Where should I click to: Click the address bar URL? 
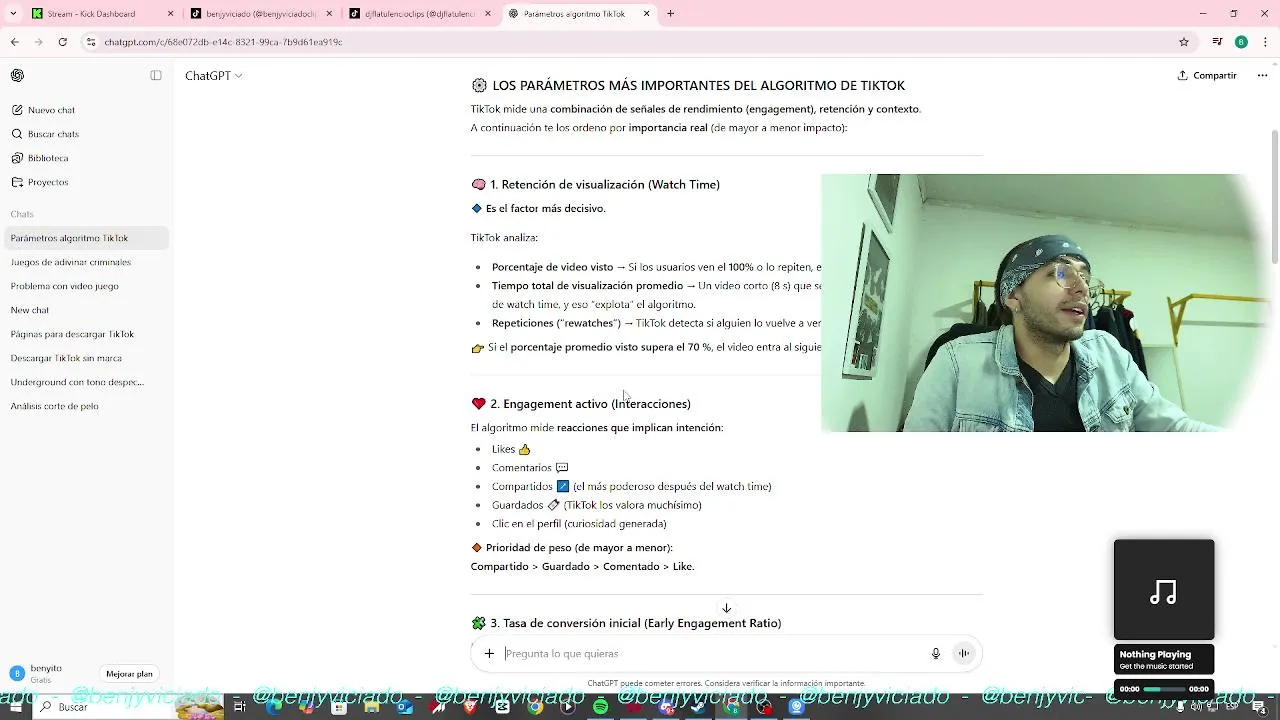pyautogui.click(x=224, y=42)
